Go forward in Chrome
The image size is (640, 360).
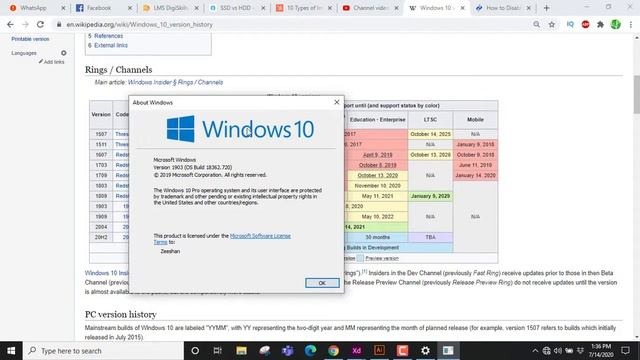click(25, 24)
